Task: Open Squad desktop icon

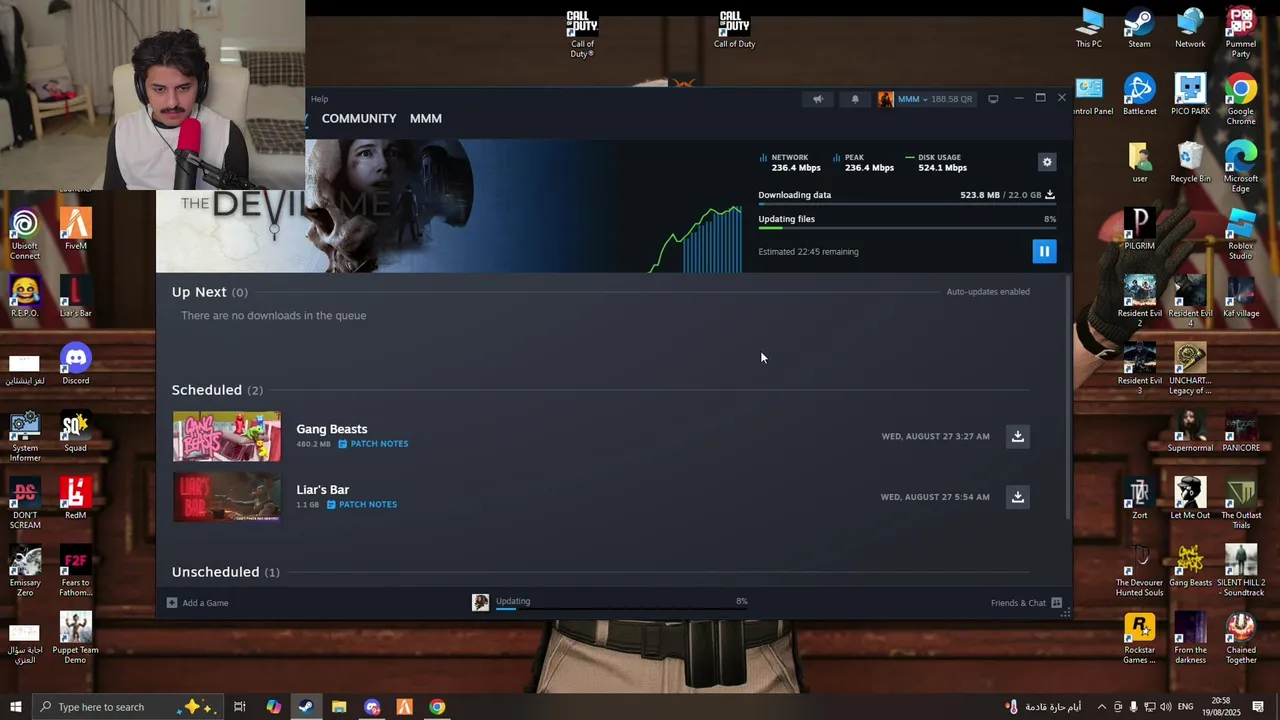Action: tap(76, 432)
